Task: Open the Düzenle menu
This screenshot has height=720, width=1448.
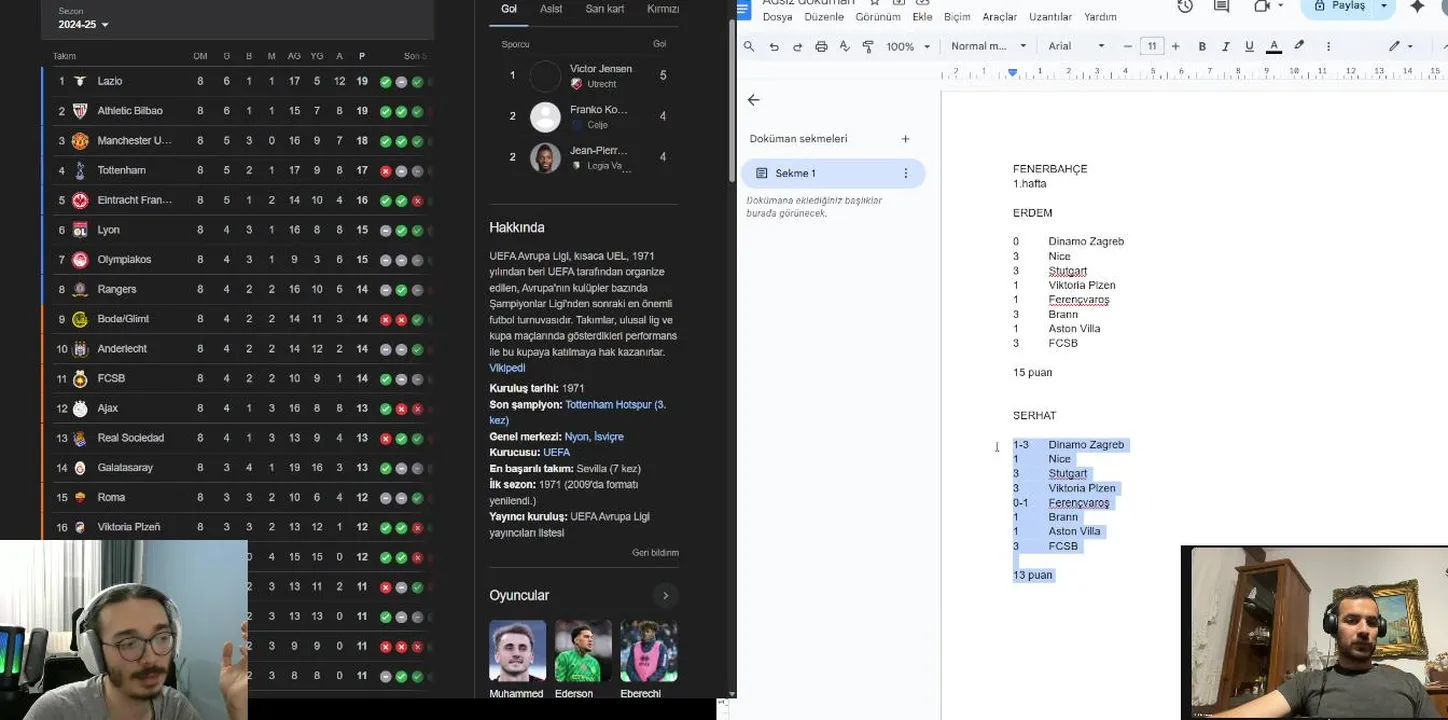Action: click(x=824, y=17)
